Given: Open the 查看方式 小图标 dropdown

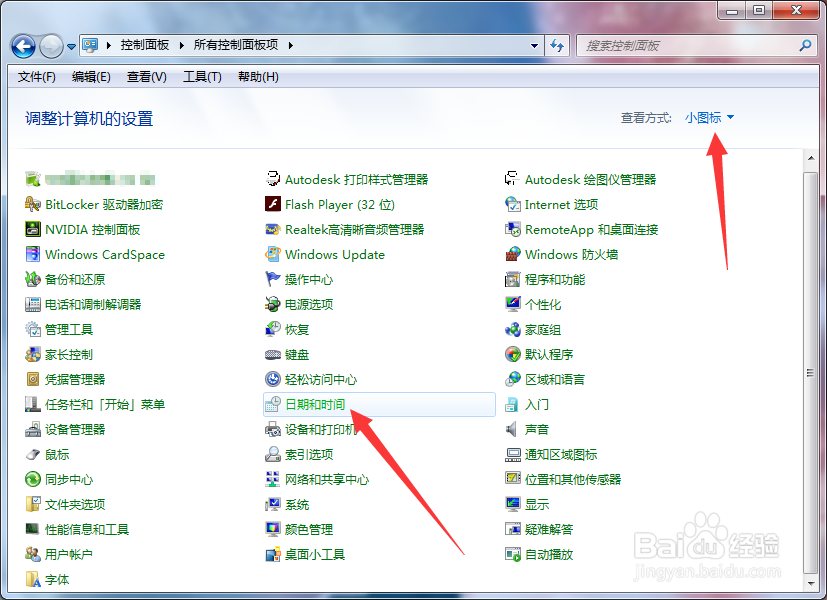Looking at the screenshot, I should [709, 118].
